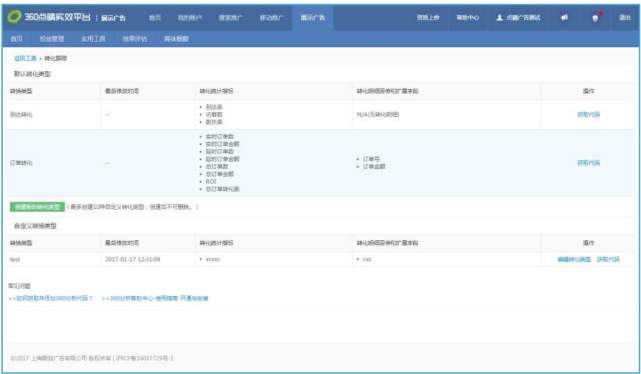The width and height of the screenshot is (641, 374).
Task: Select the 到达转化 conversion type cell
Action: point(21,114)
